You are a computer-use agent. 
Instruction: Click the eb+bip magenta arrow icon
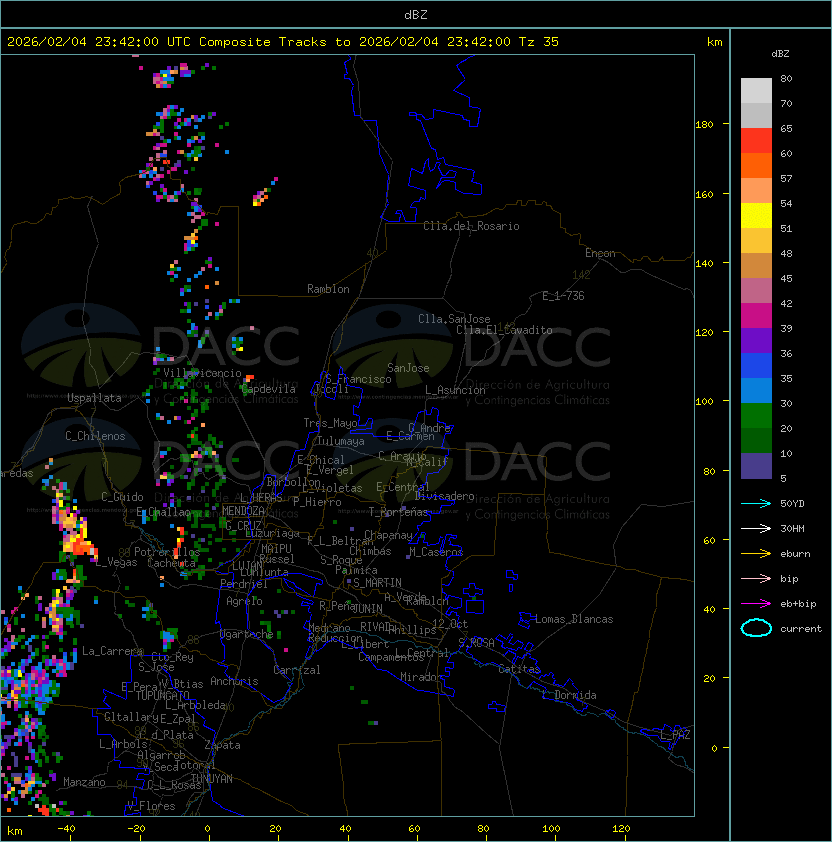756,604
